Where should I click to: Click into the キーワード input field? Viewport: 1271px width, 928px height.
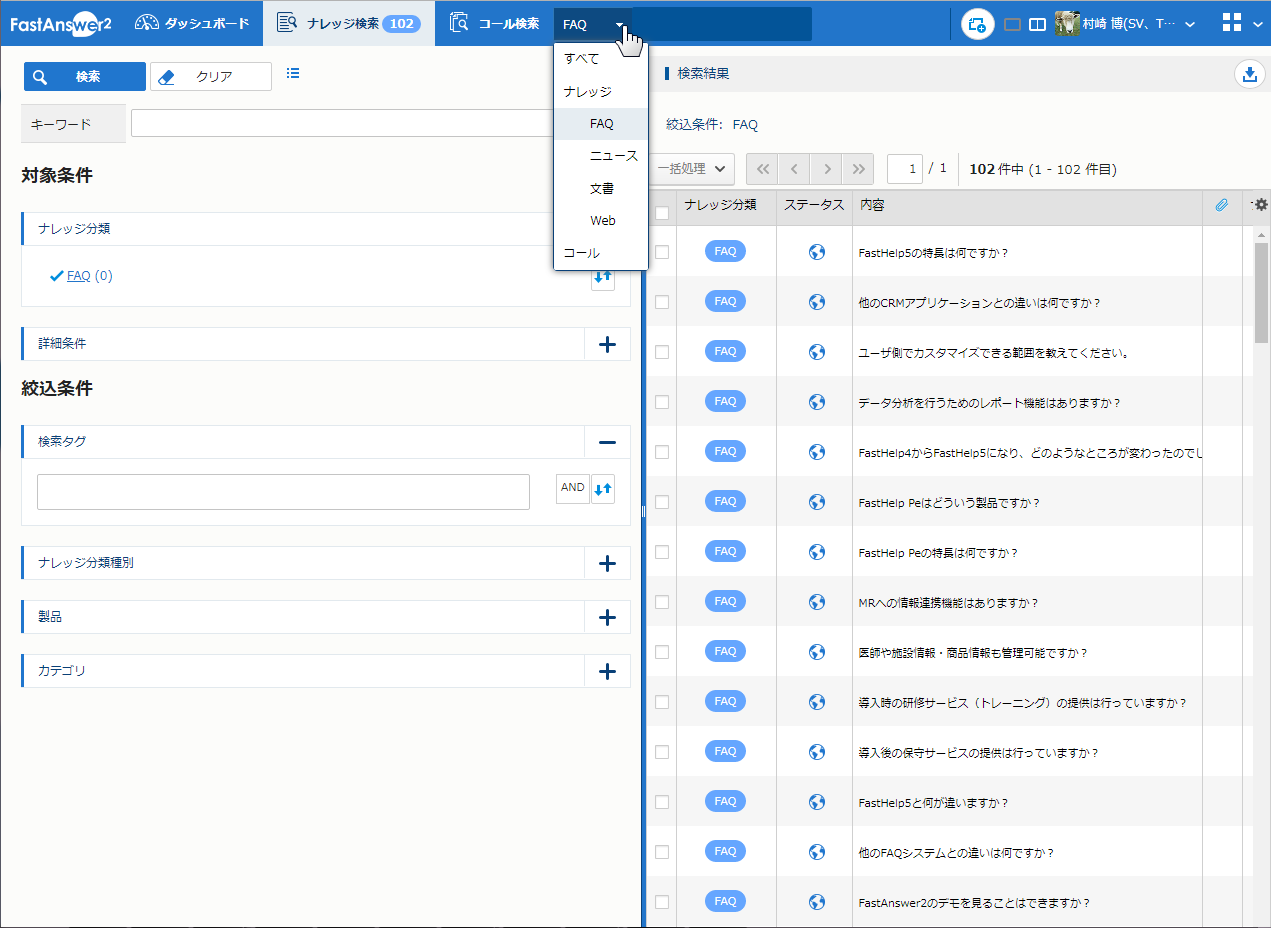click(342, 123)
